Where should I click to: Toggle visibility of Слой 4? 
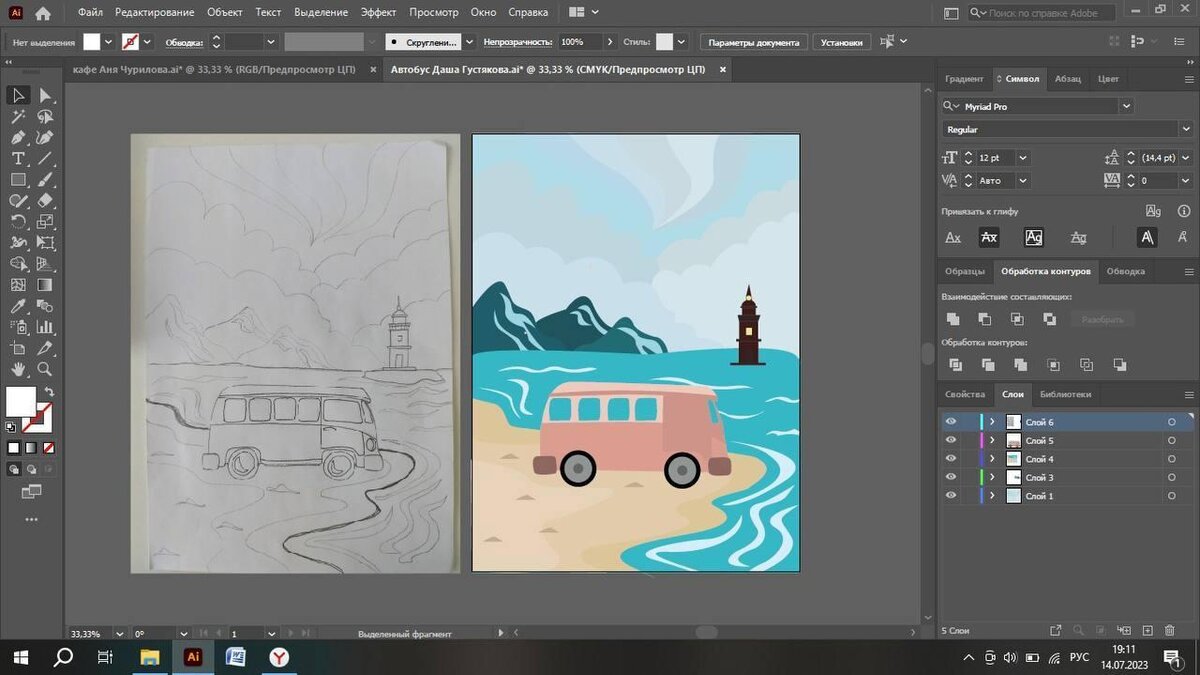tap(951, 459)
